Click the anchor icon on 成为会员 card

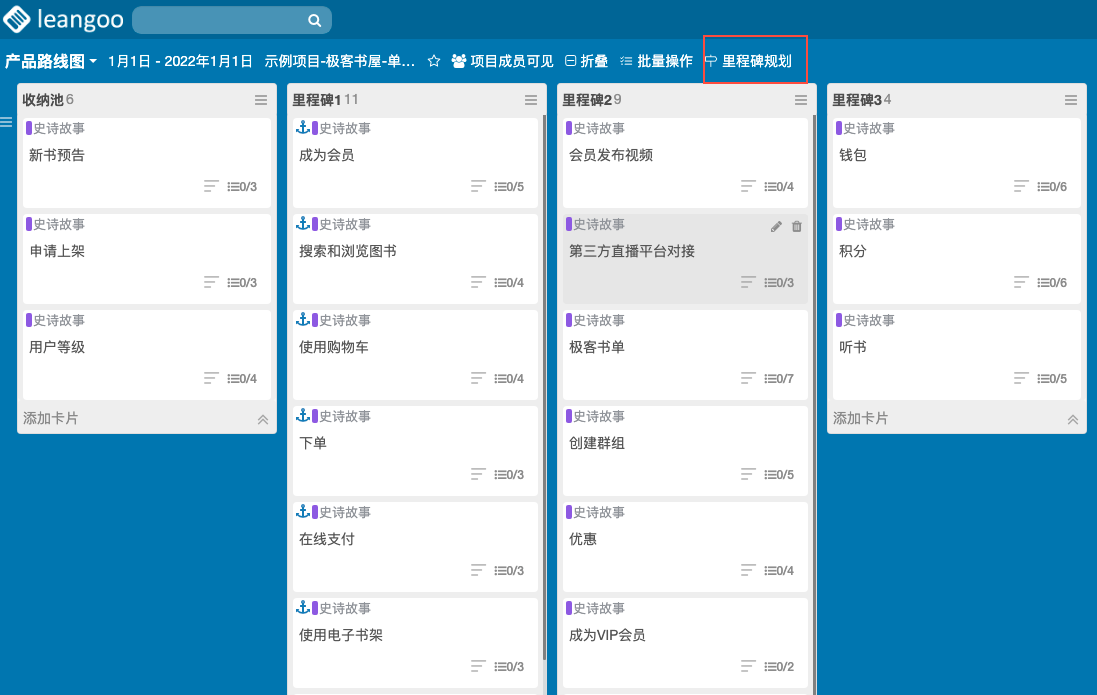point(302,128)
